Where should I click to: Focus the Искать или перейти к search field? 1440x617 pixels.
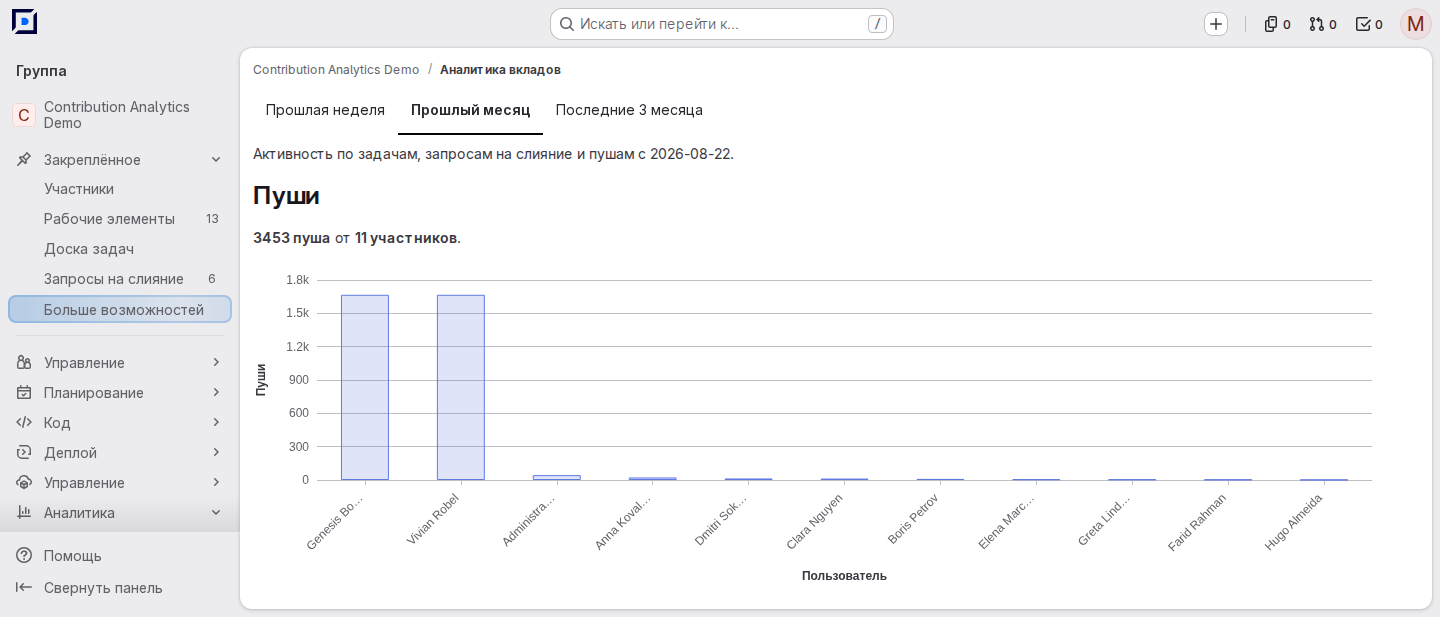[x=722, y=24]
